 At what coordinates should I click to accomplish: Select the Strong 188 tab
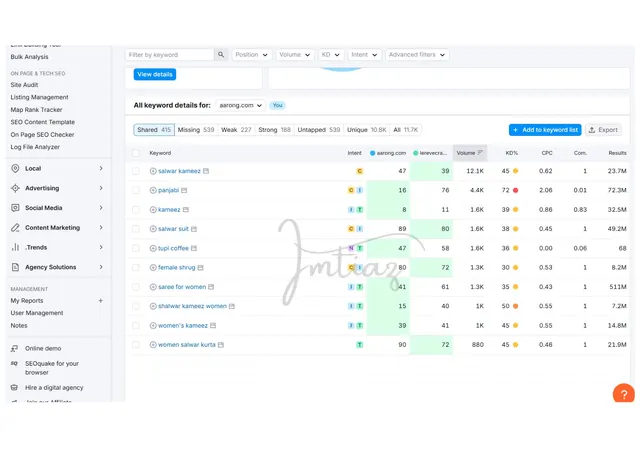(x=274, y=130)
